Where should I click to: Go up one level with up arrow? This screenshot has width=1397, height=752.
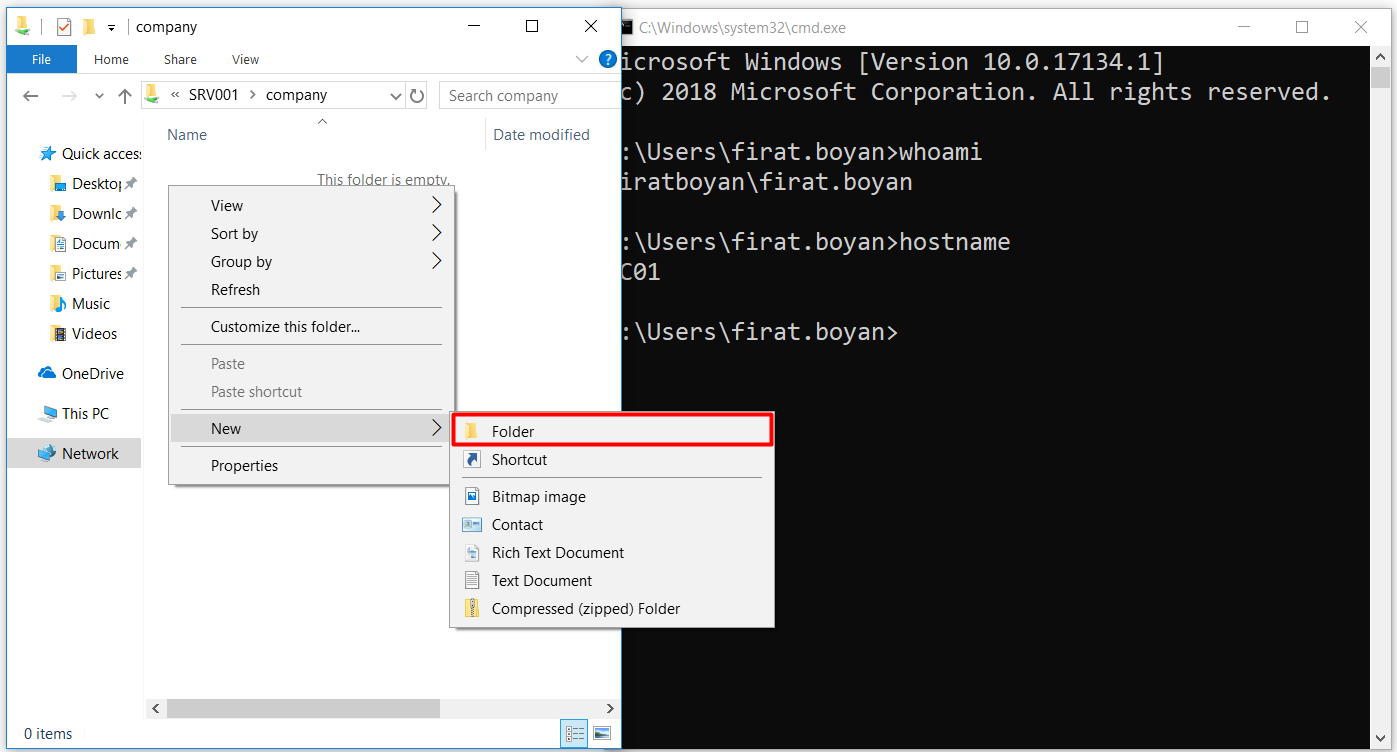125,96
